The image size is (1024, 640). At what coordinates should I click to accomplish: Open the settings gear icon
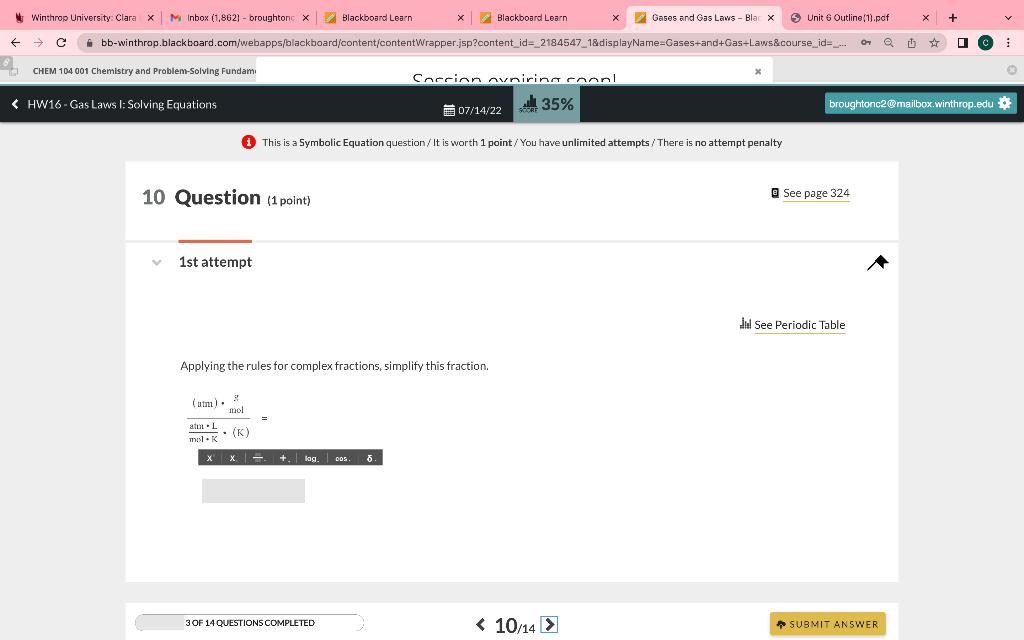[x=1004, y=103]
